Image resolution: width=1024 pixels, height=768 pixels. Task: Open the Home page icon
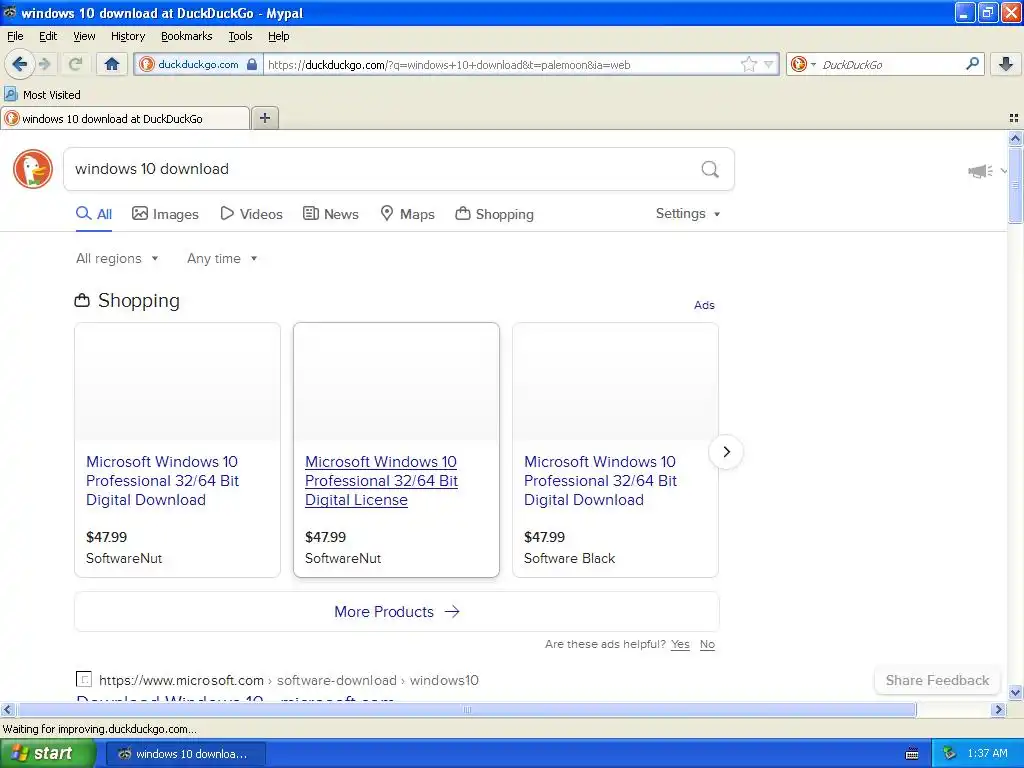112,64
